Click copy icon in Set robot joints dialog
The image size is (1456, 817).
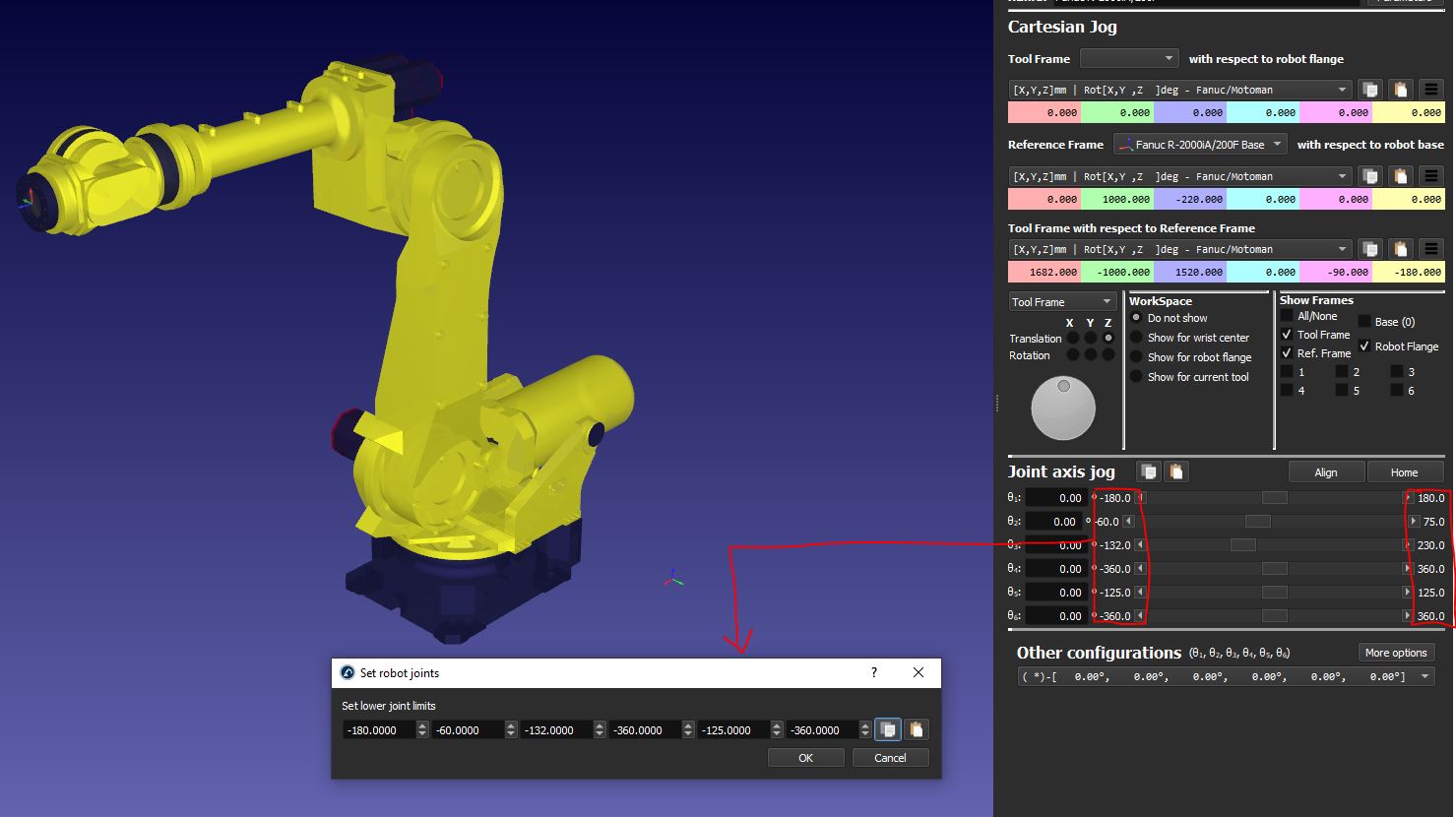point(887,729)
